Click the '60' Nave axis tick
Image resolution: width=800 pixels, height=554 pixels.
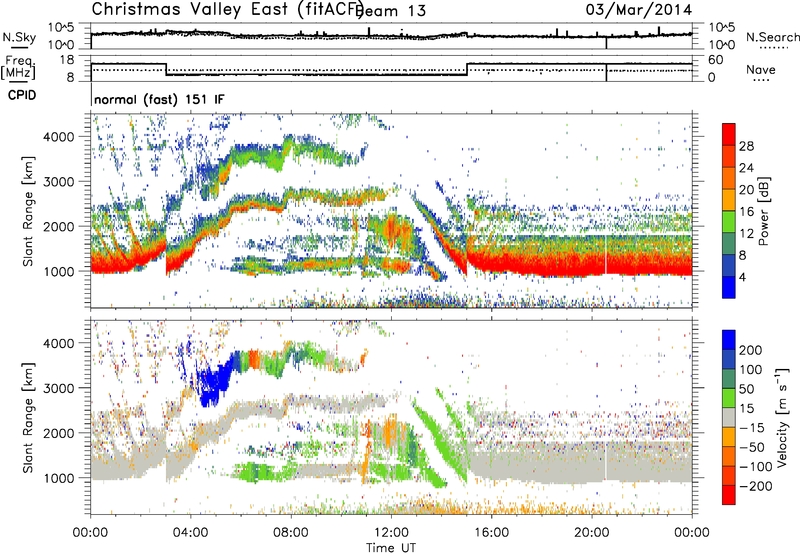[x=716, y=60]
